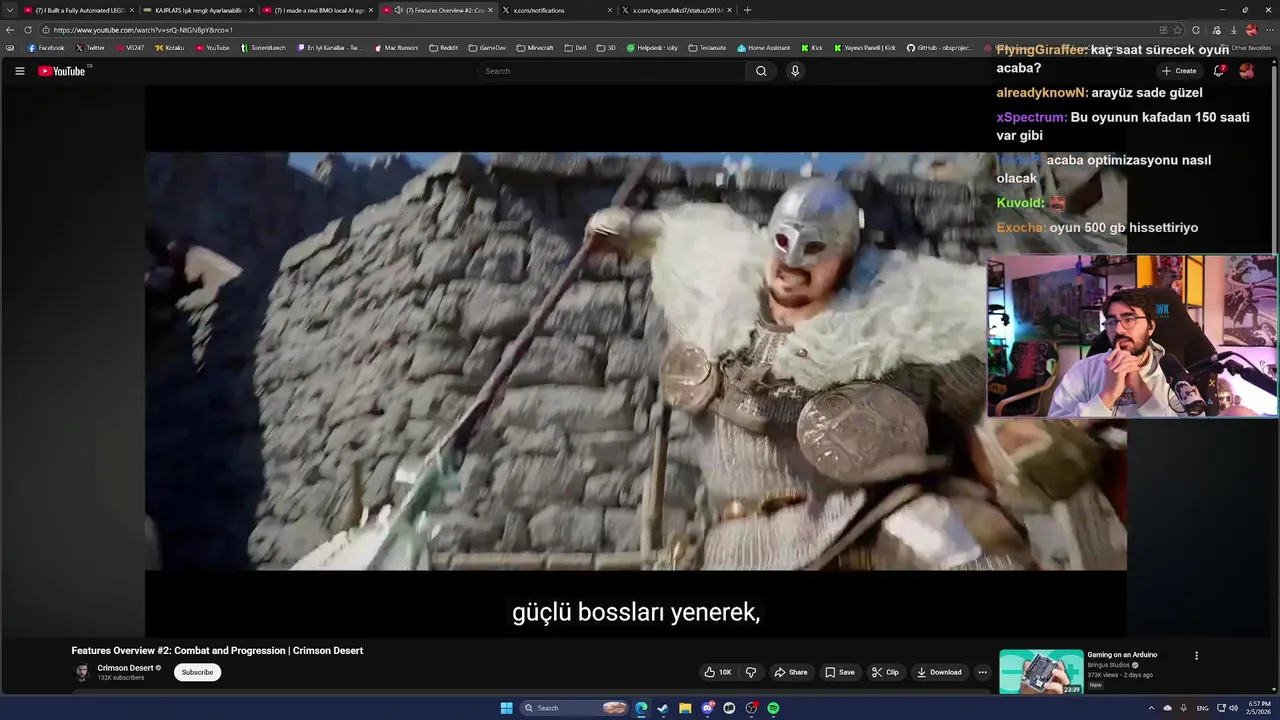The image size is (1280, 720).
Task: Switch to 'I made a real BMO local AI' tab
Action: 318,10
